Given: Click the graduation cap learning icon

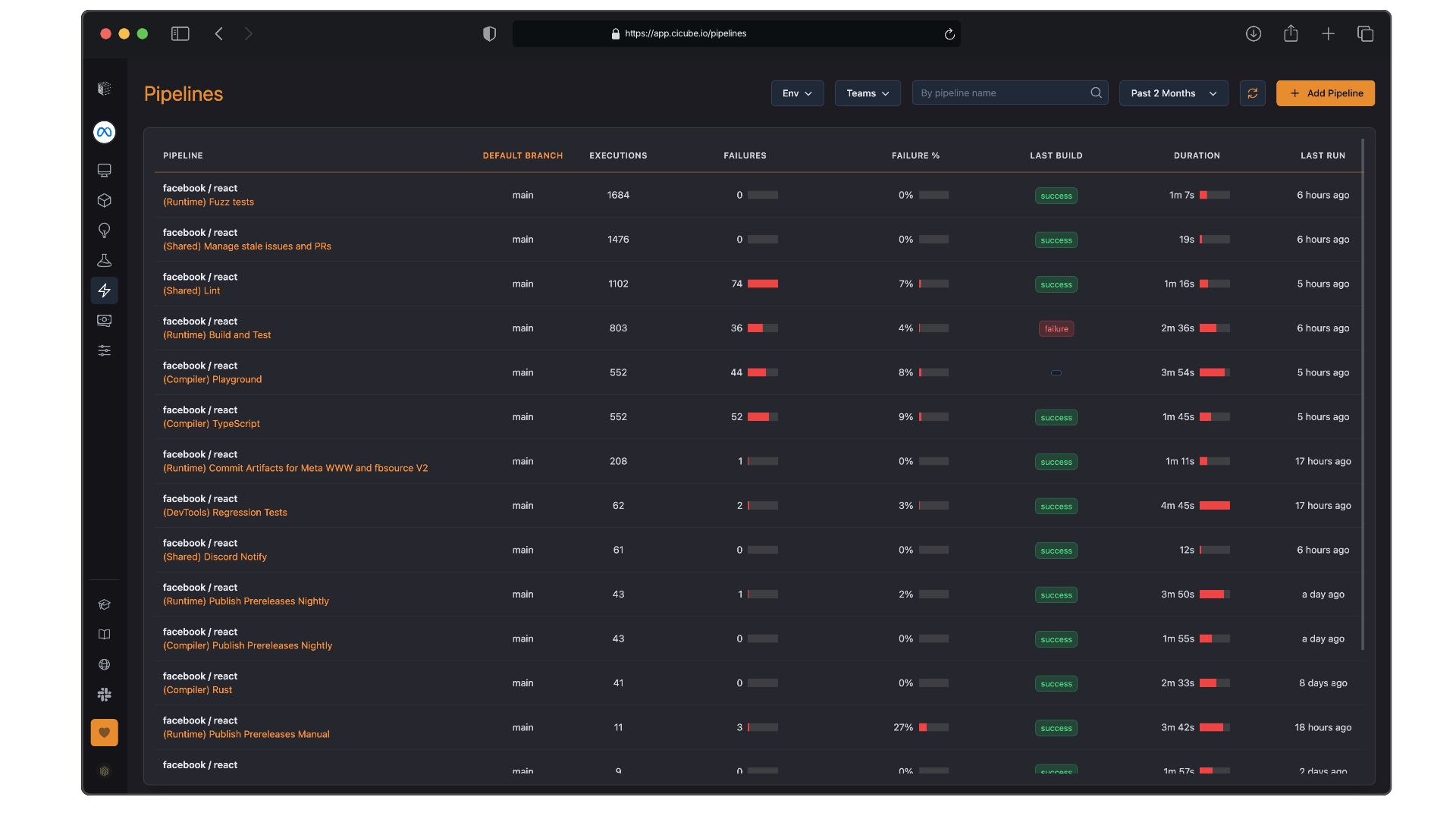Looking at the screenshot, I should pyautogui.click(x=104, y=604).
